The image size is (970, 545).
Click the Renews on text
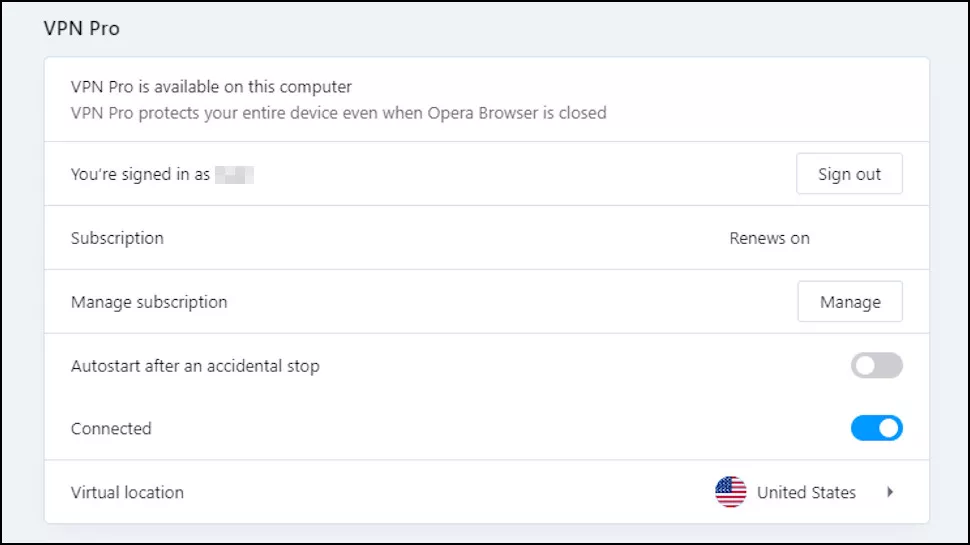click(769, 238)
